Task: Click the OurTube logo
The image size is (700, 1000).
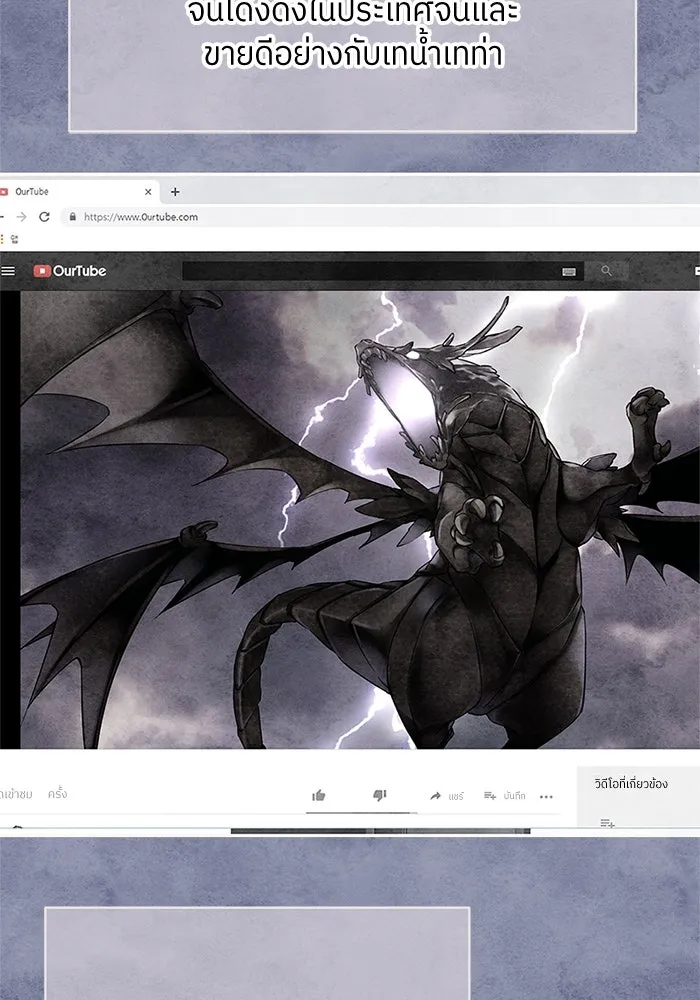Action: [x=69, y=271]
